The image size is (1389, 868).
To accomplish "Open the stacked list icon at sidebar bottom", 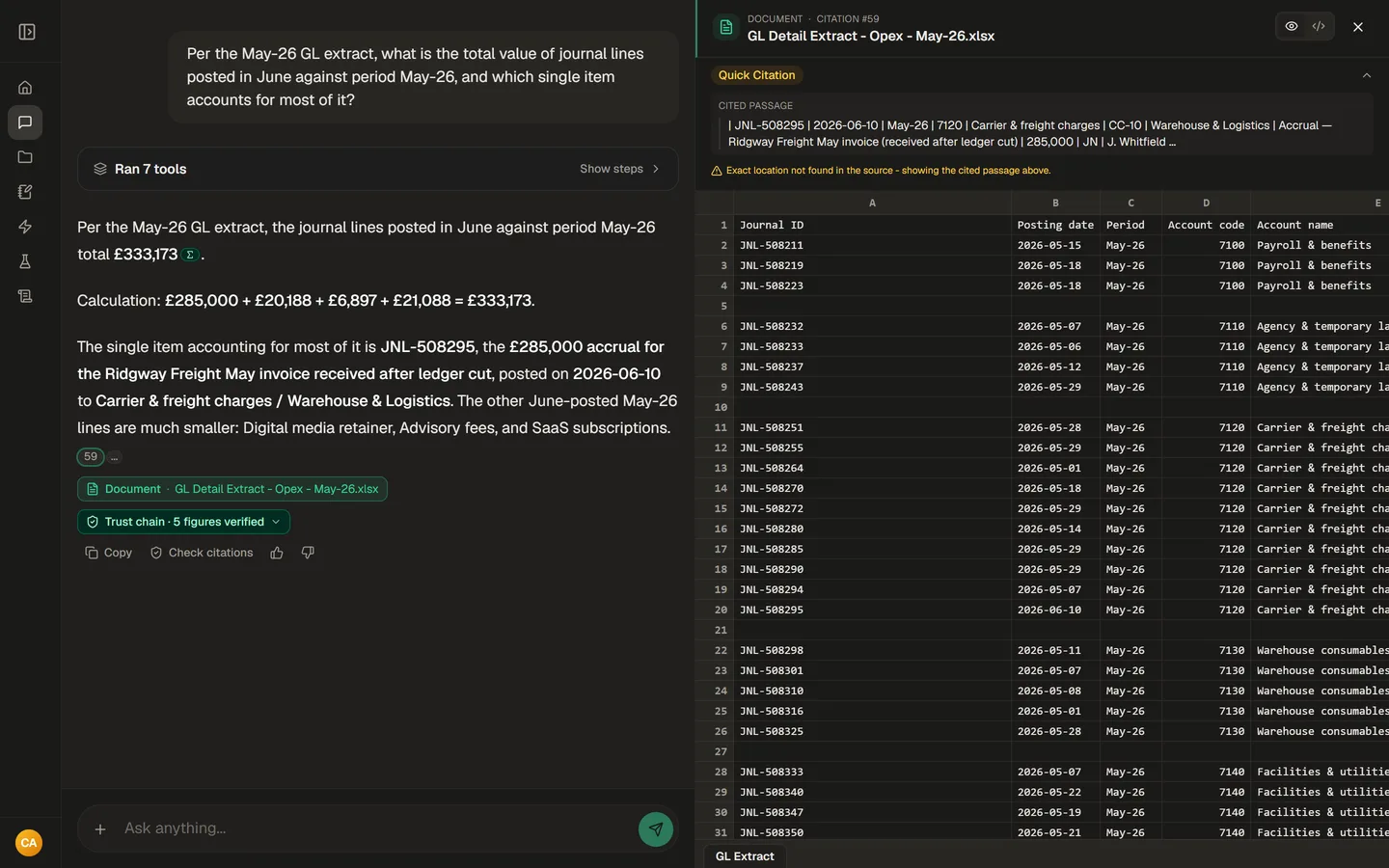I will [x=25, y=296].
